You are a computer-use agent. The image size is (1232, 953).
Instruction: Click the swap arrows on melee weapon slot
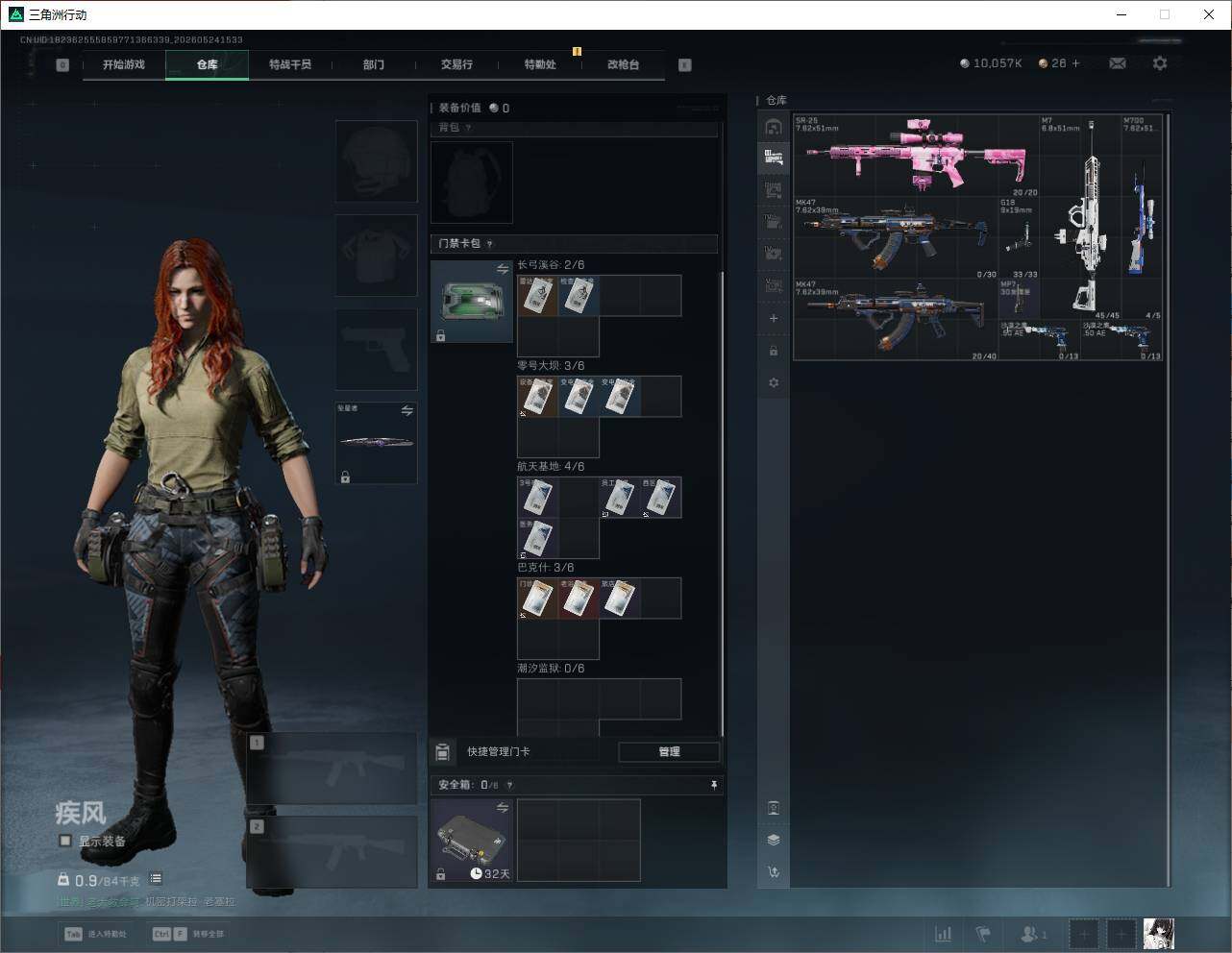(407, 410)
